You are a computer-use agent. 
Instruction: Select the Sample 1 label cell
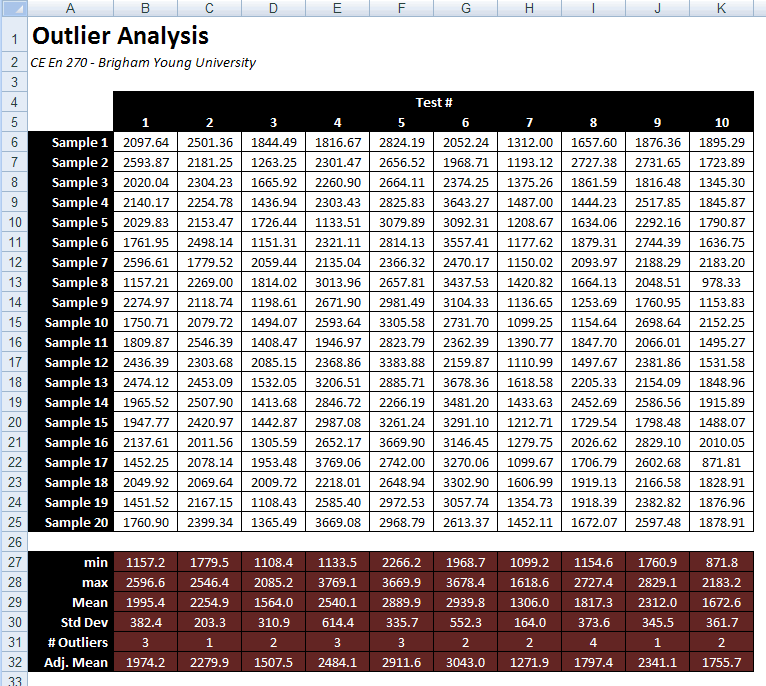[x=71, y=142]
